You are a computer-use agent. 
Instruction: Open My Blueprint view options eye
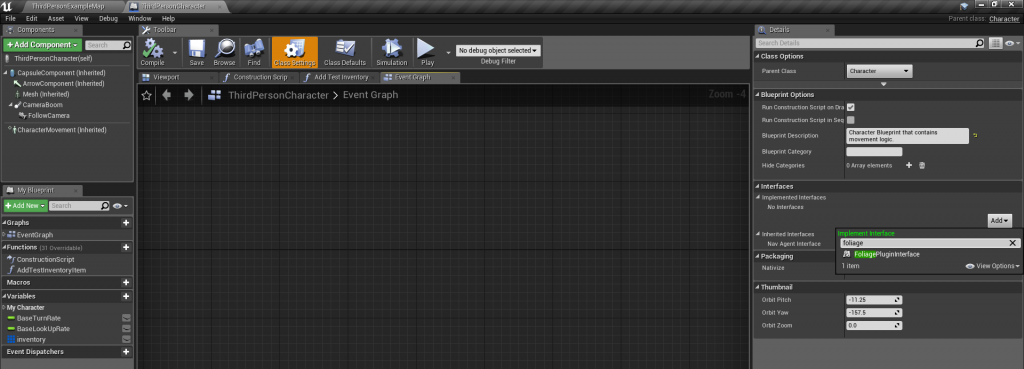point(120,206)
